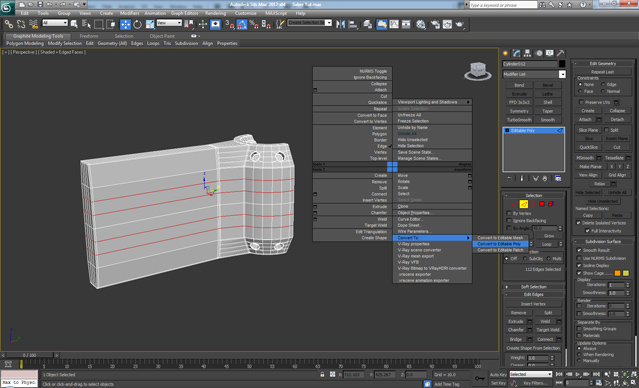Enable the By Vertex checkbox
This screenshot has width=639, height=388.
[x=509, y=213]
